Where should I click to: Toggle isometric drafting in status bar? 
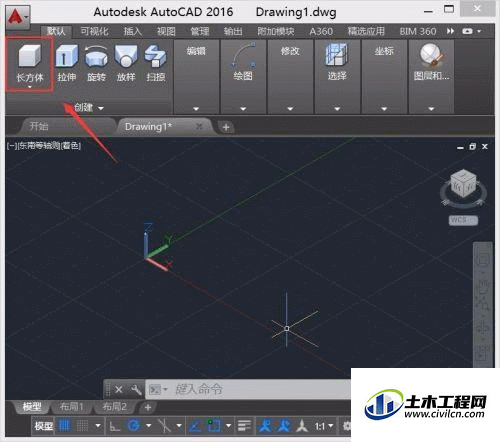click(x=164, y=426)
